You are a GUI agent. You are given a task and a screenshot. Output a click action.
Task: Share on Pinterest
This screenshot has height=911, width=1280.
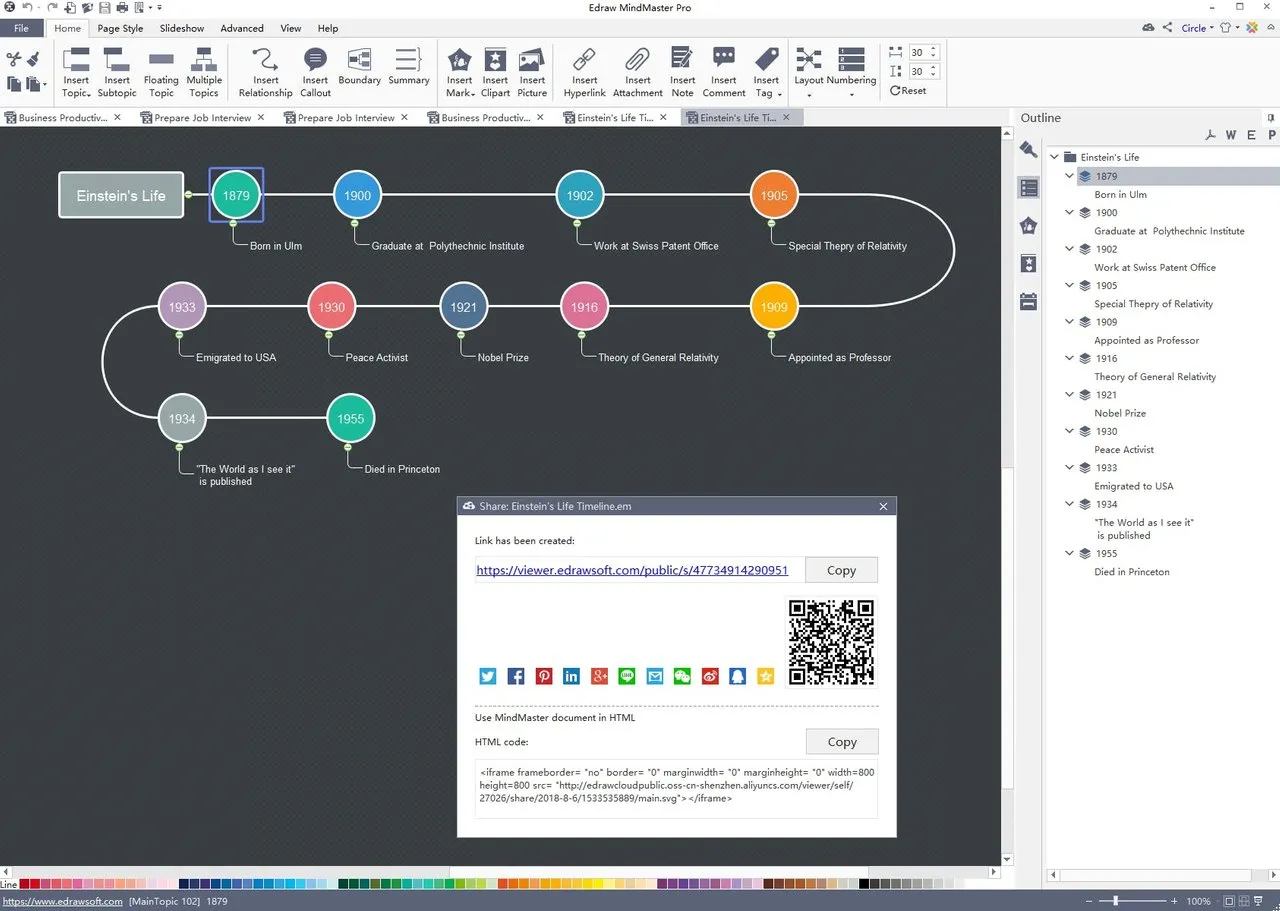[544, 677]
